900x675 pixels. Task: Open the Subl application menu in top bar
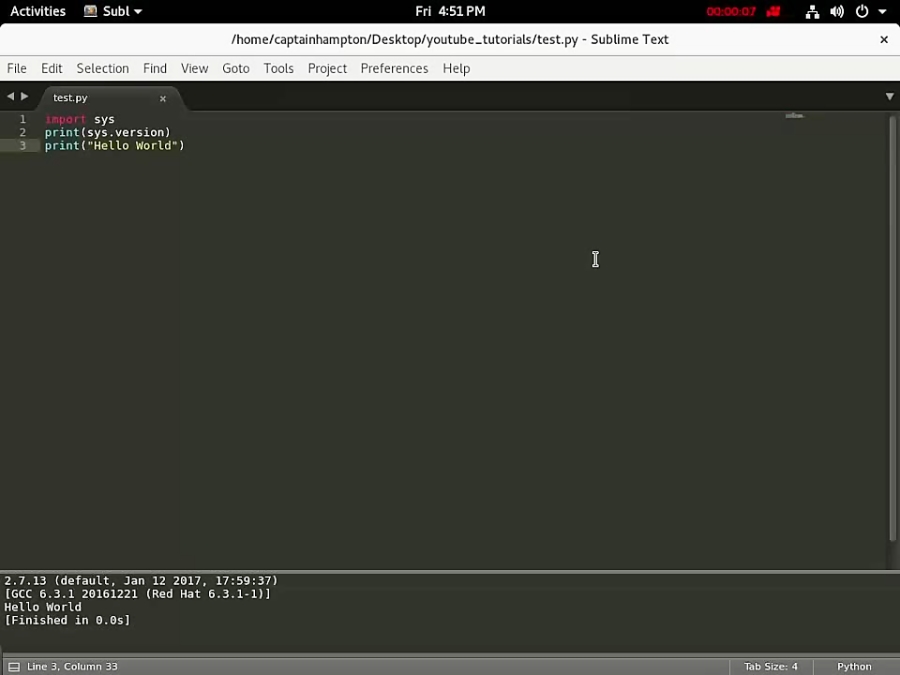[112, 11]
